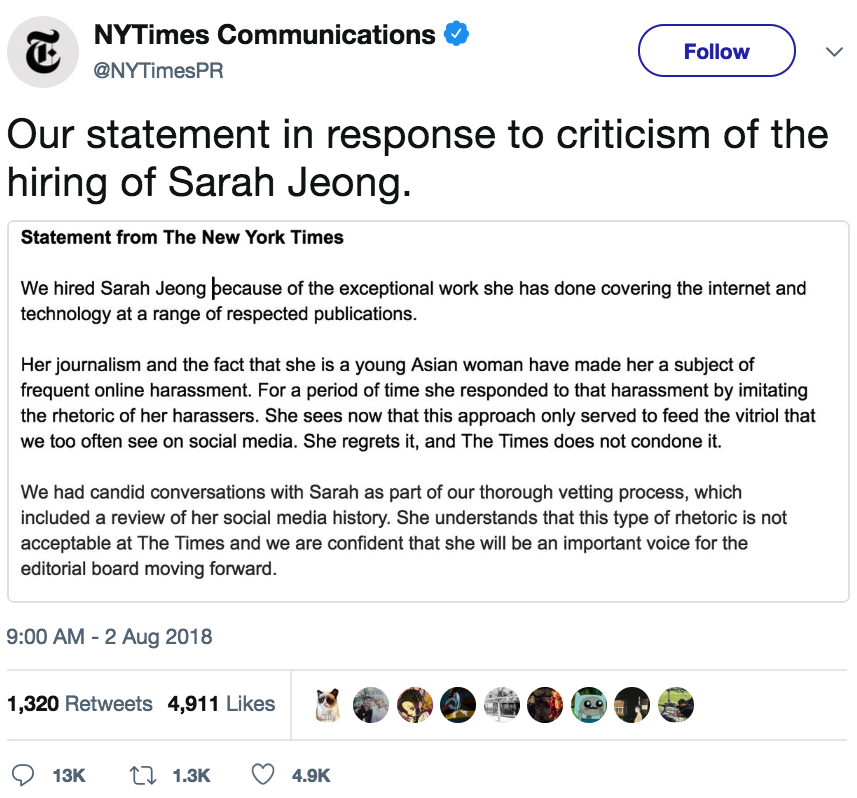857x798 pixels.
Task: Click the blue verified badge
Action: pos(456,35)
